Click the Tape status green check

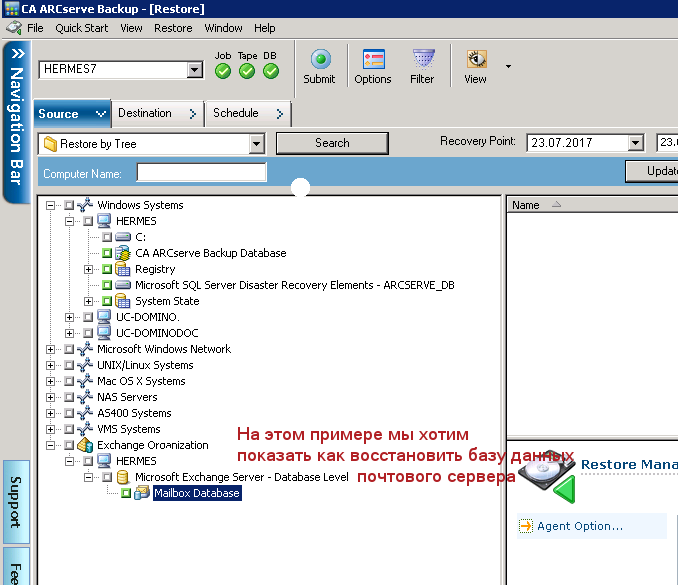247,71
